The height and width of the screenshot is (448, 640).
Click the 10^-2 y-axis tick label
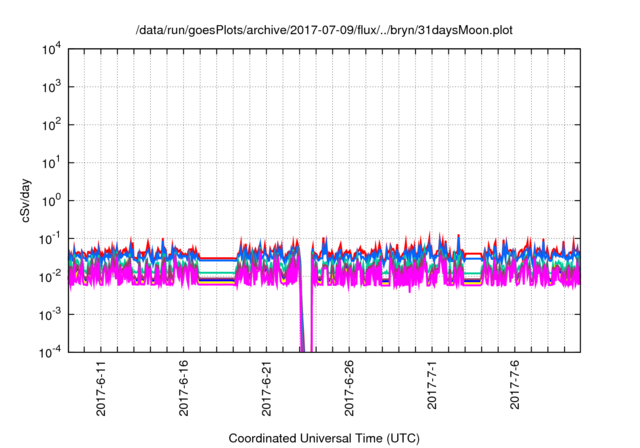point(50,276)
